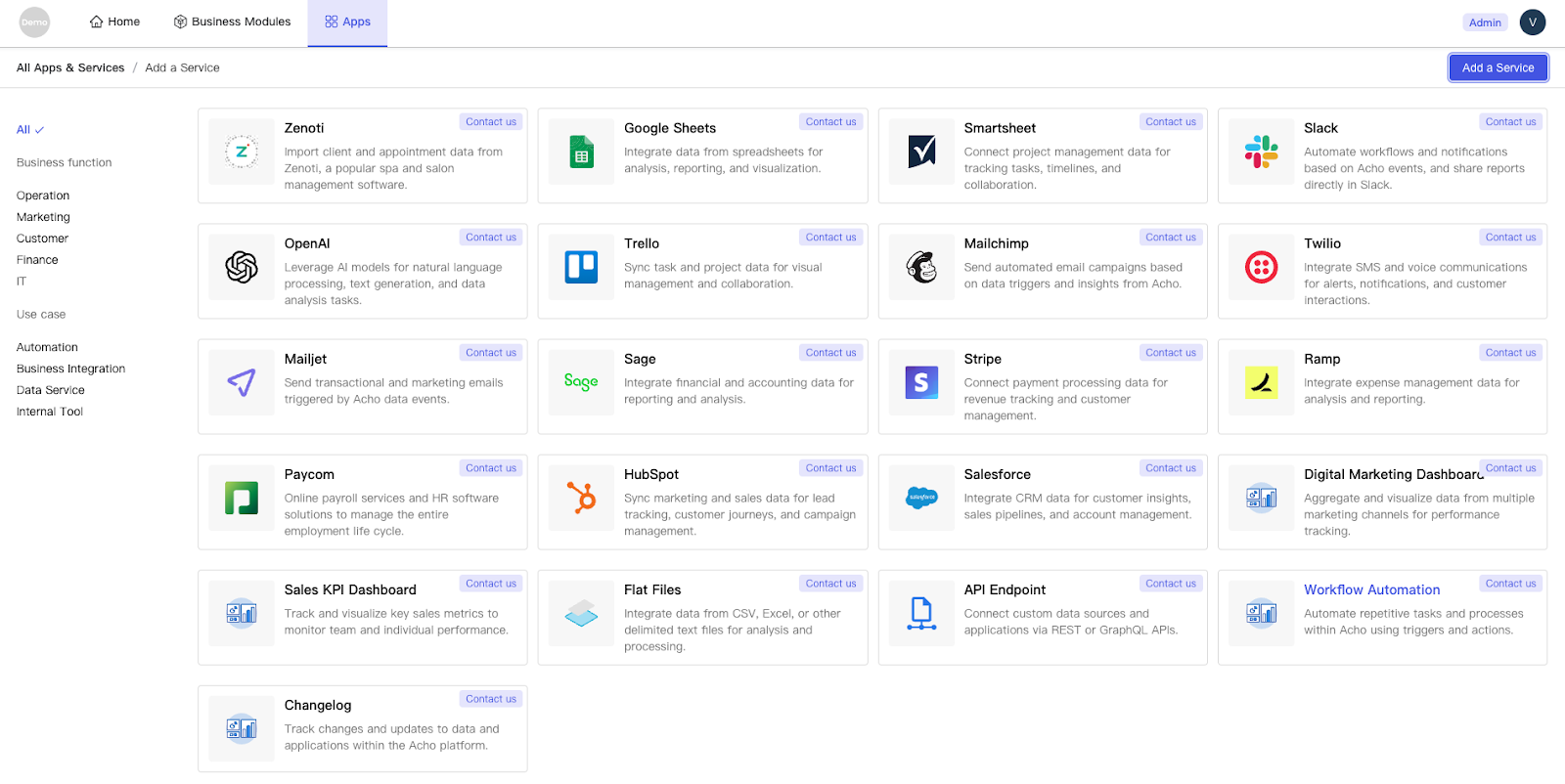Click the Google Sheets icon
This screenshot has width=1565, height=784.
[582, 152]
